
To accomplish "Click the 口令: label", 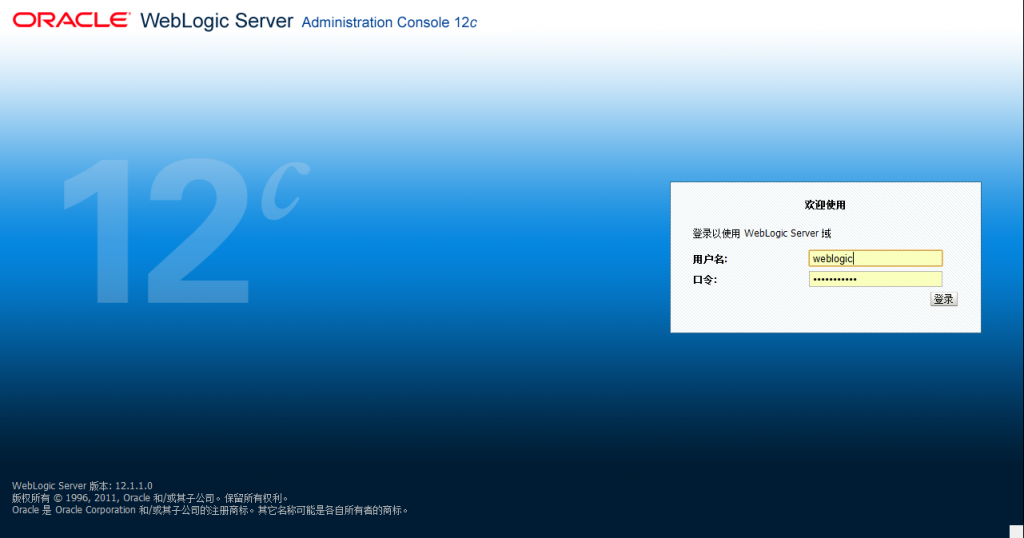I will (705, 280).
